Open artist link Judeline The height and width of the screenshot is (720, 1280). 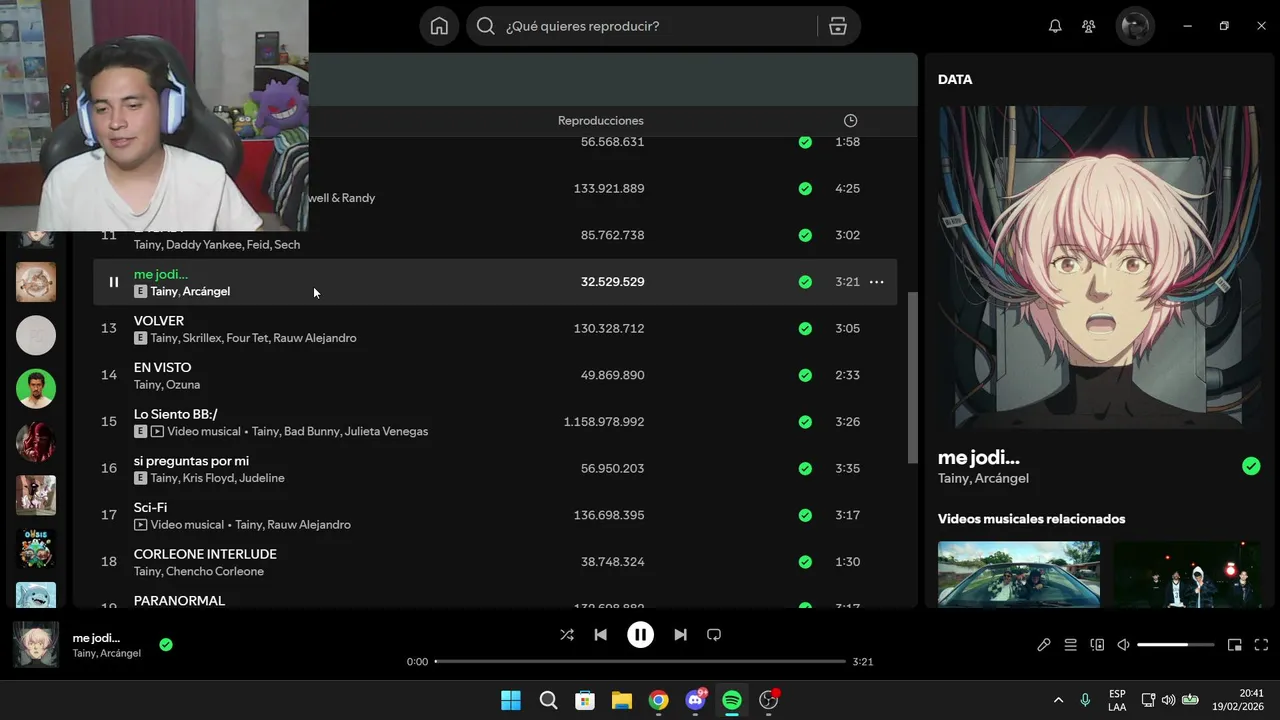point(262,478)
